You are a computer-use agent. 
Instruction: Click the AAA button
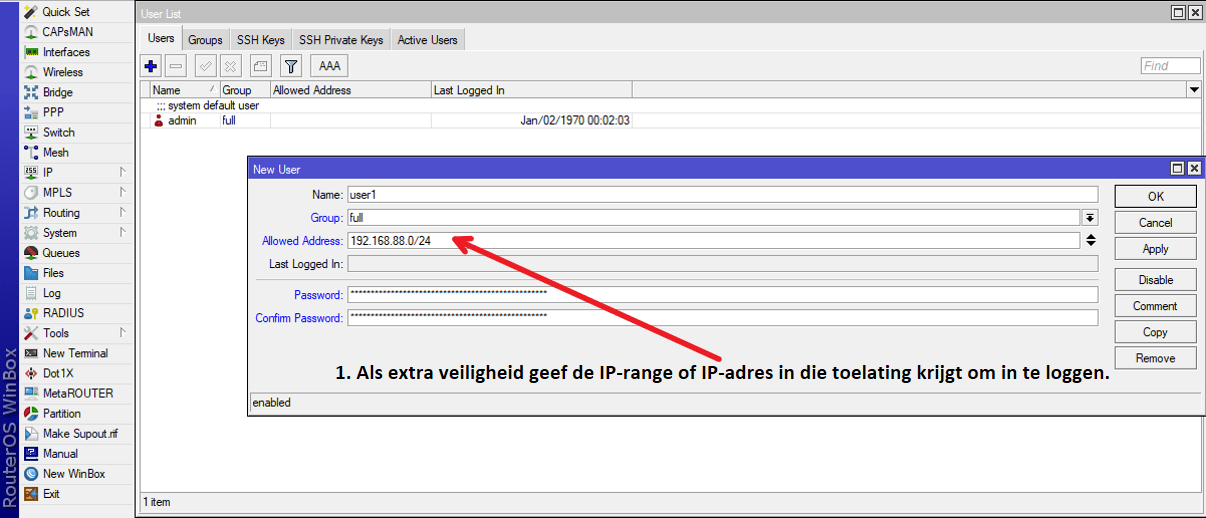329,66
